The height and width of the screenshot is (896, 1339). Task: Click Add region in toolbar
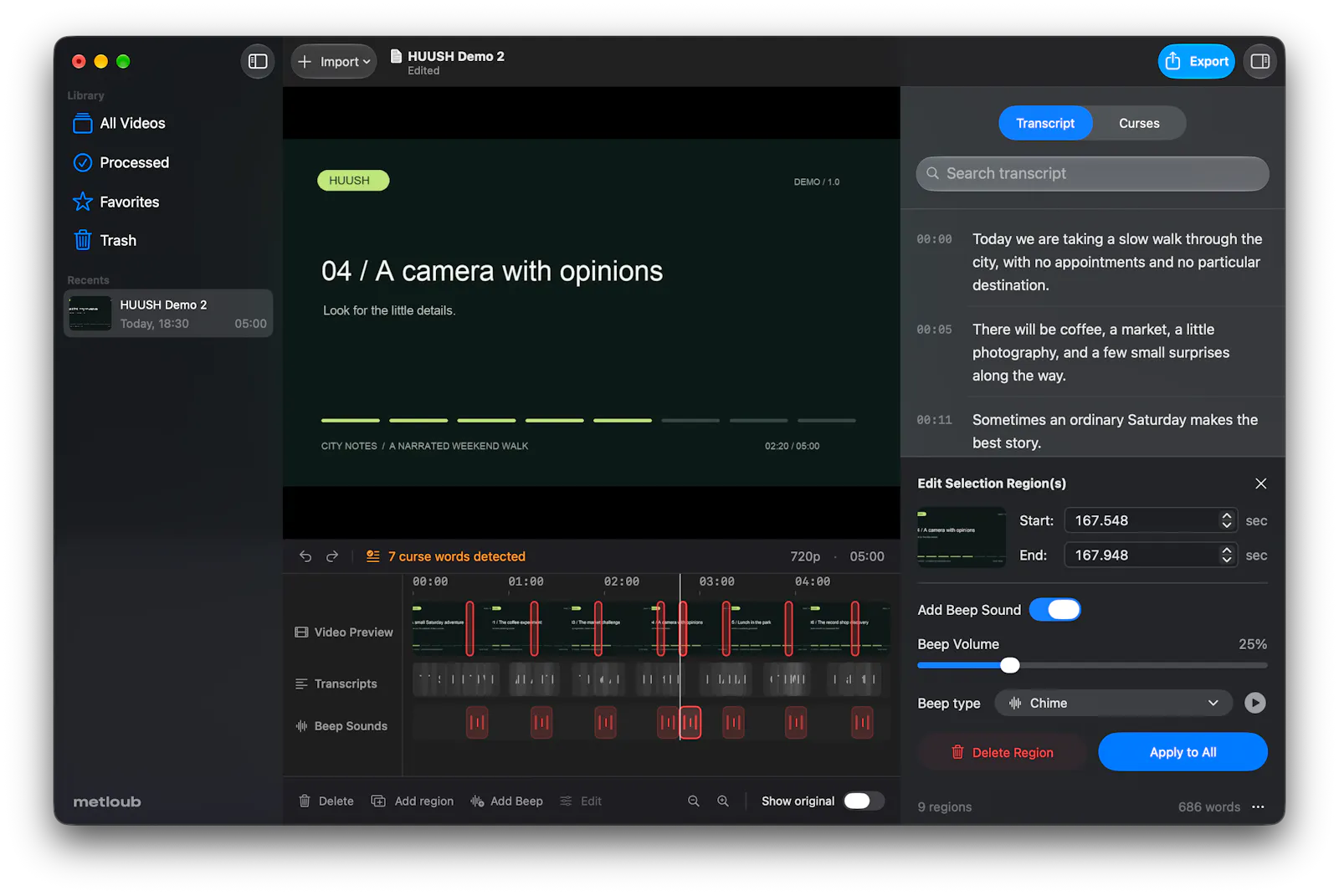[413, 801]
